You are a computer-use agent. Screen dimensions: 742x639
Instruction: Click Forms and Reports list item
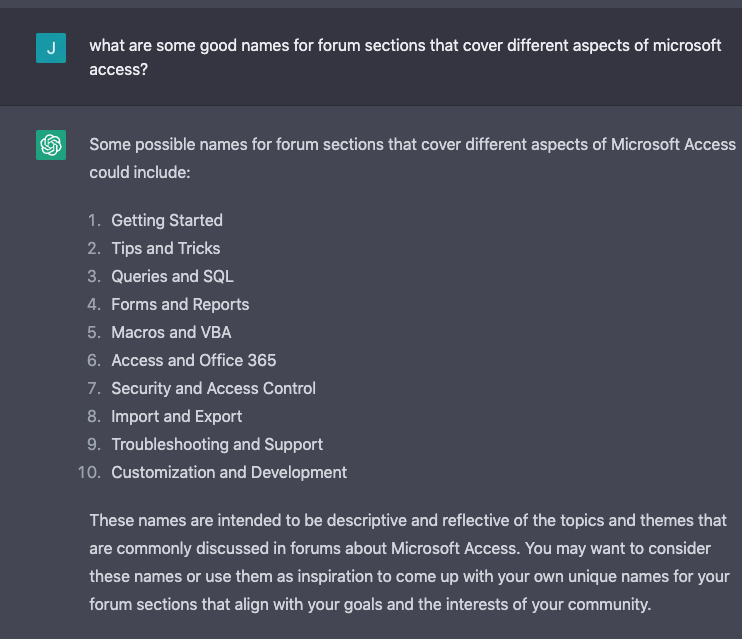tap(180, 304)
